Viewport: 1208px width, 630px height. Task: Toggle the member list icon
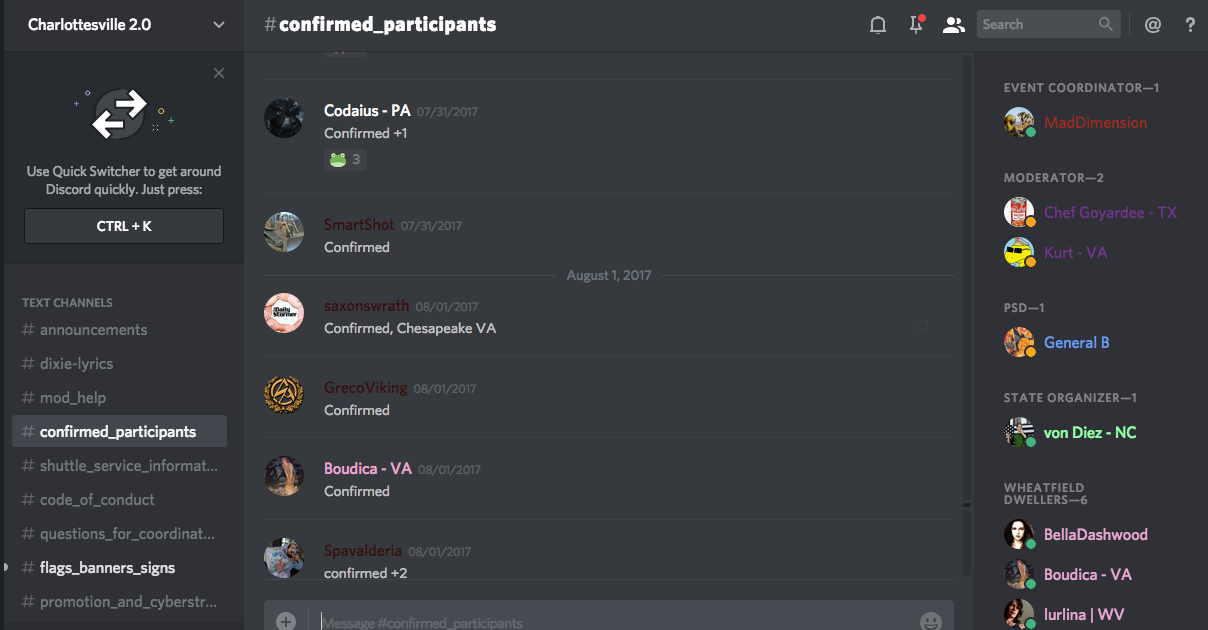(x=954, y=25)
